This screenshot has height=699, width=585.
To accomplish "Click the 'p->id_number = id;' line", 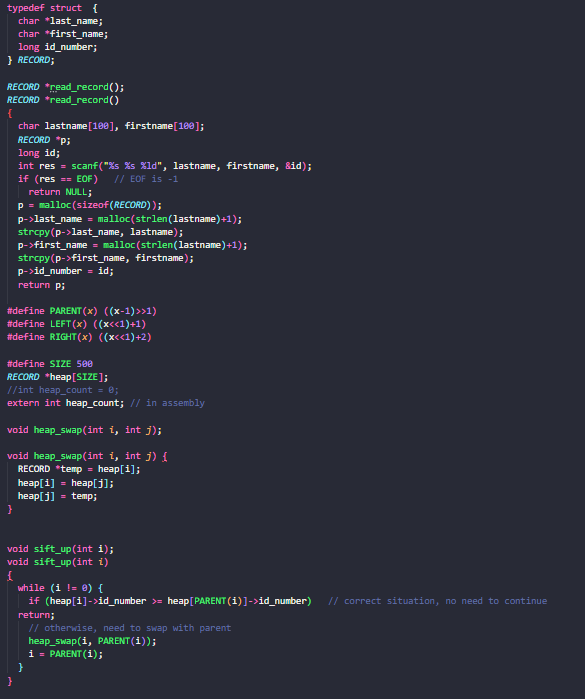I will [66, 271].
